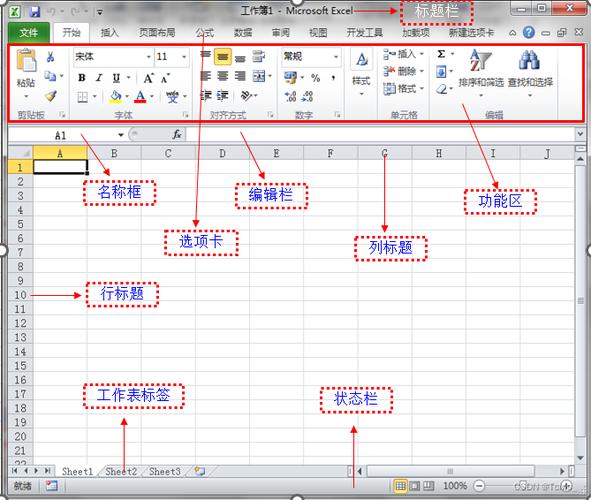Image resolution: width=591 pixels, height=500 pixels.
Task: Click the fx insert function button
Action: 177,135
